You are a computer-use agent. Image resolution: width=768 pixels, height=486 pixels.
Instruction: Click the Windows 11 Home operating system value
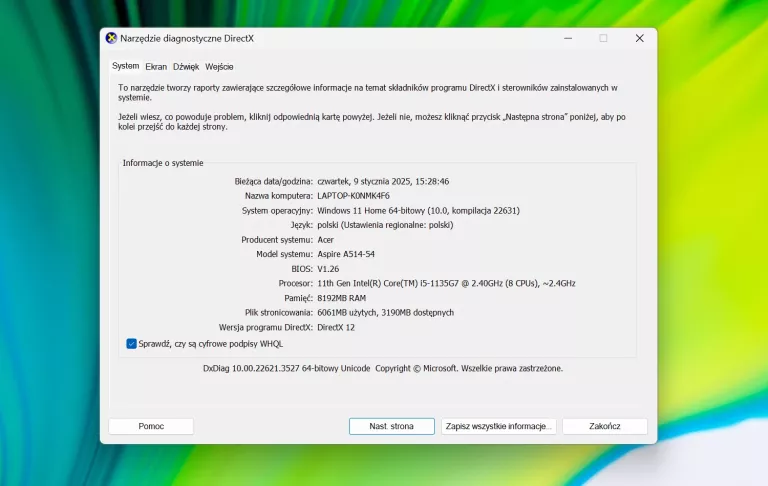tap(418, 211)
